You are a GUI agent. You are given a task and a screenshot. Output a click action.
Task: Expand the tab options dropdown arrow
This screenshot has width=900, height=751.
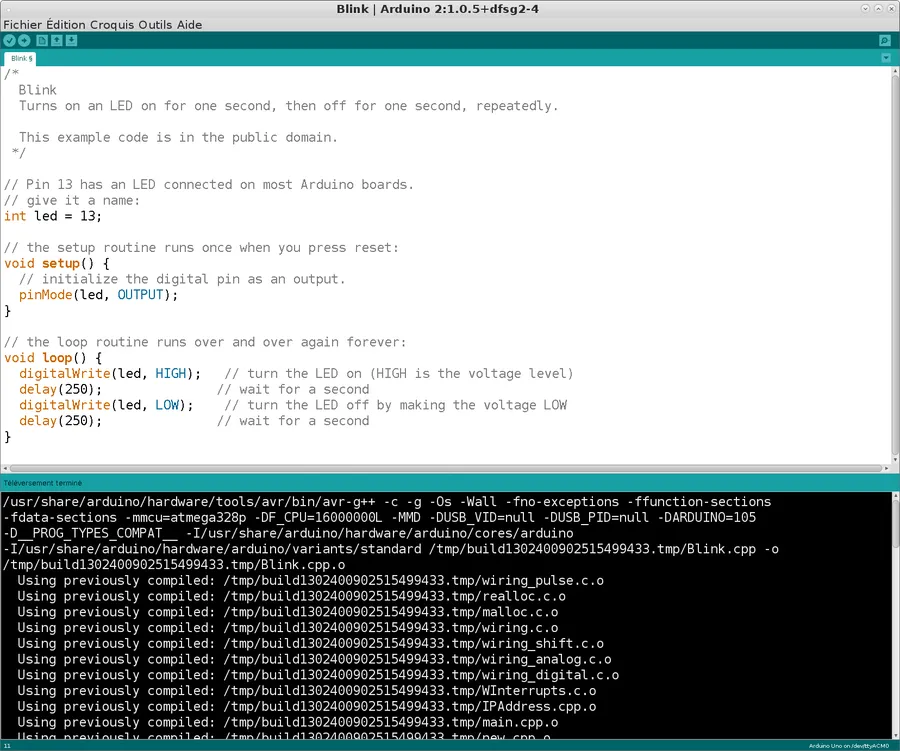point(886,58)
